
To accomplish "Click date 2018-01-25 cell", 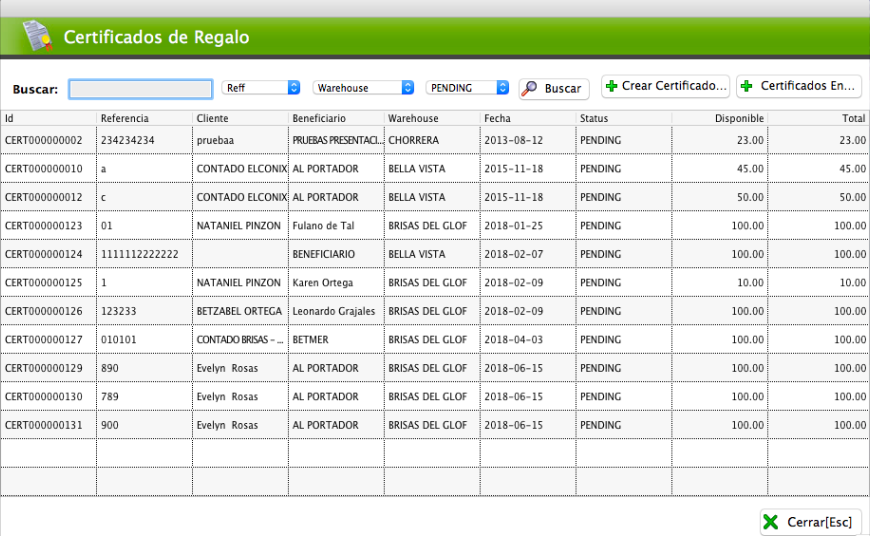I will tap(528, 225).
